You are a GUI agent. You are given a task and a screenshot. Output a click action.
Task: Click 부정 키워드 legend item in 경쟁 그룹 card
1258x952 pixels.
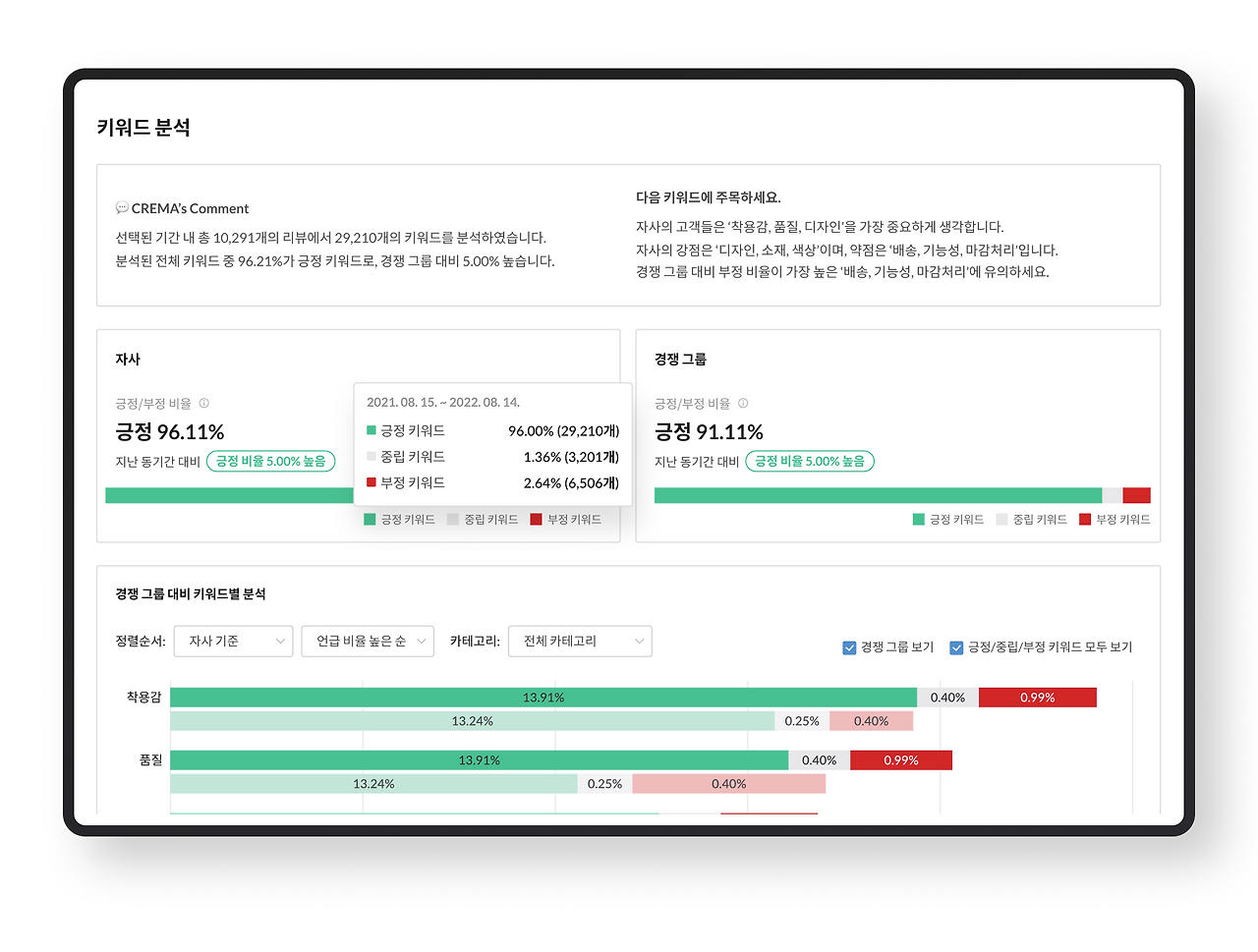click(1115, 520)
